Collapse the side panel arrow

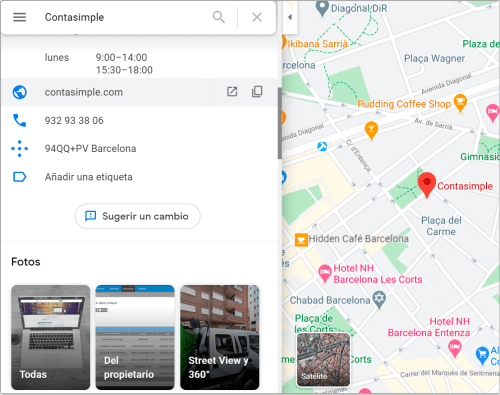pos(290,17)
